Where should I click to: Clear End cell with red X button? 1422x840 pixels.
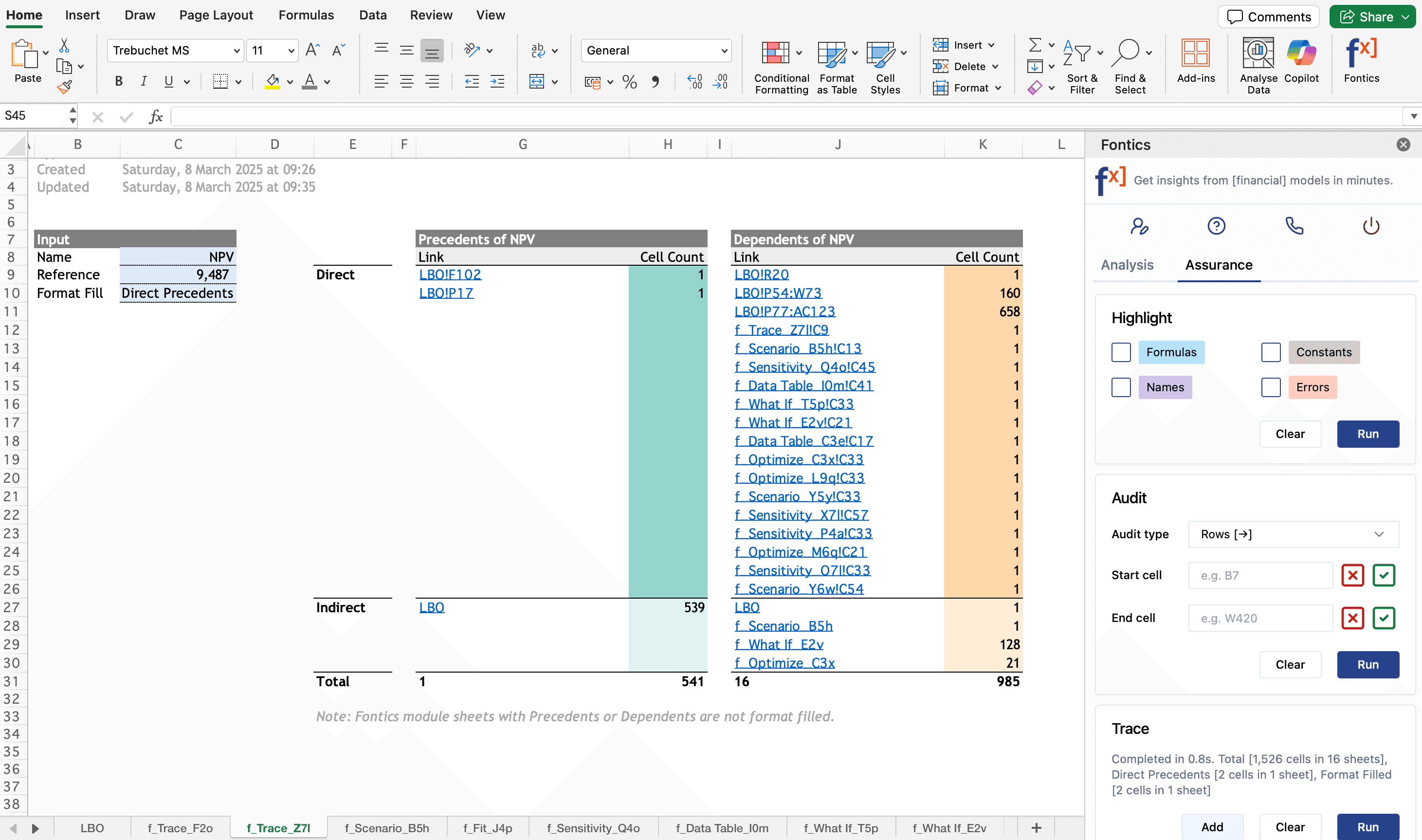point(1352,618)
